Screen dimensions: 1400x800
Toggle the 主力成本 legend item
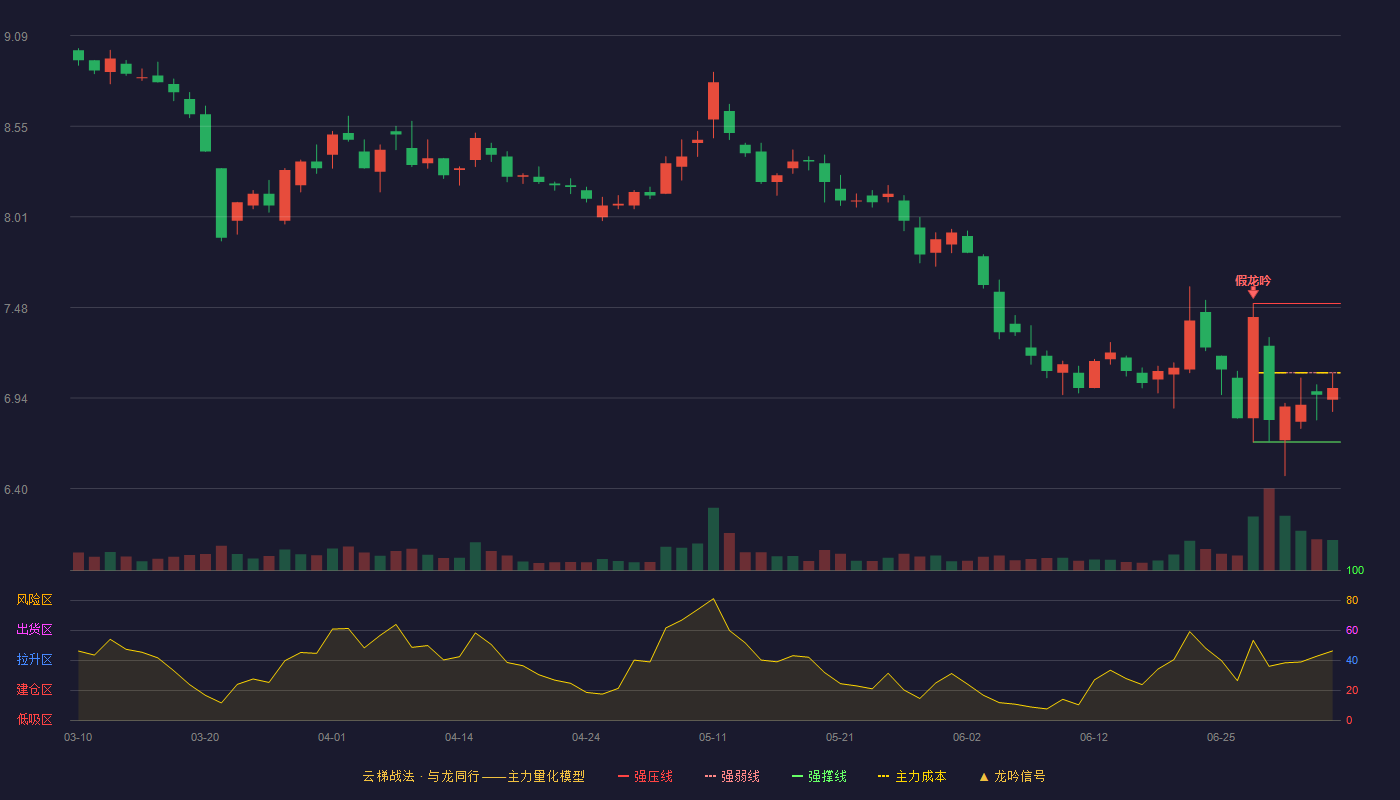(912, 776)
